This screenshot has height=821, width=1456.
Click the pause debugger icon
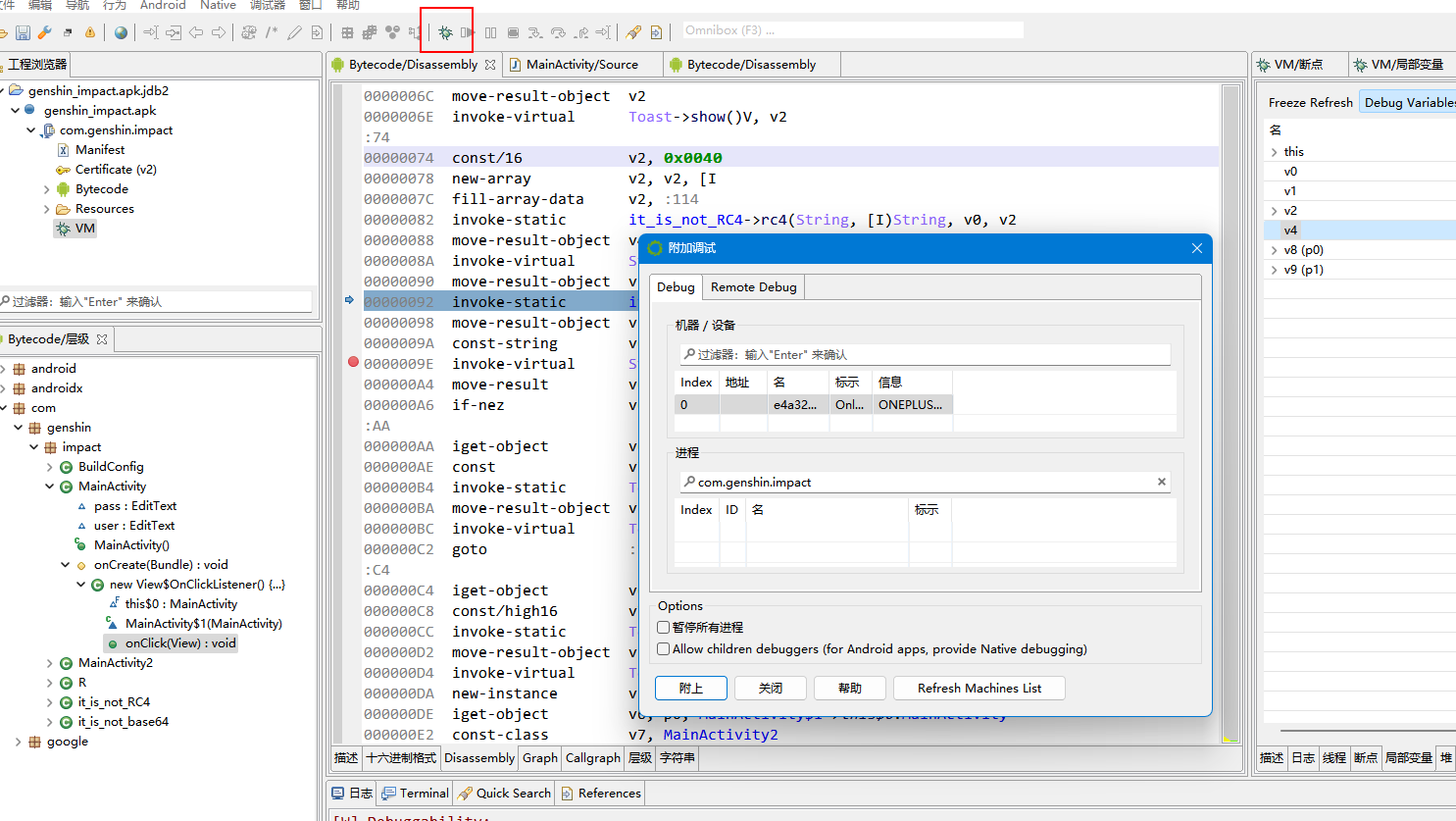coord(490,32)
